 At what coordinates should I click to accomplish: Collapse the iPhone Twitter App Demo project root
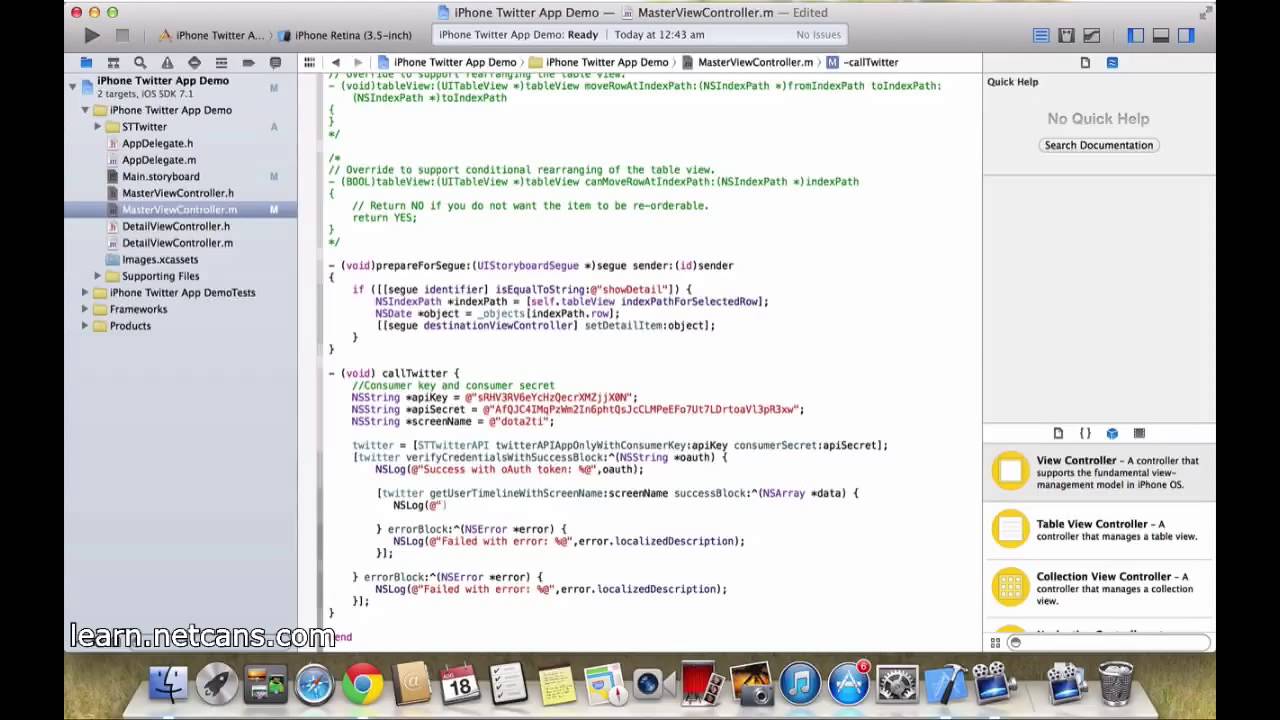(73, 87)
